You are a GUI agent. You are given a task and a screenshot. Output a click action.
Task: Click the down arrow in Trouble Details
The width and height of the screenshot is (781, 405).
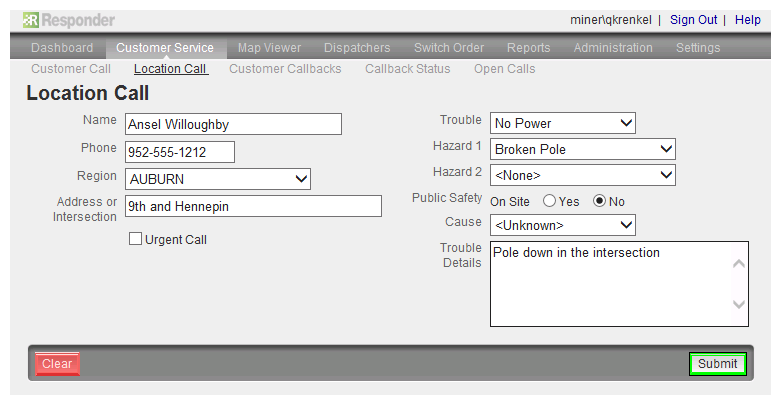pyautogui.click(x=739, y=304)
